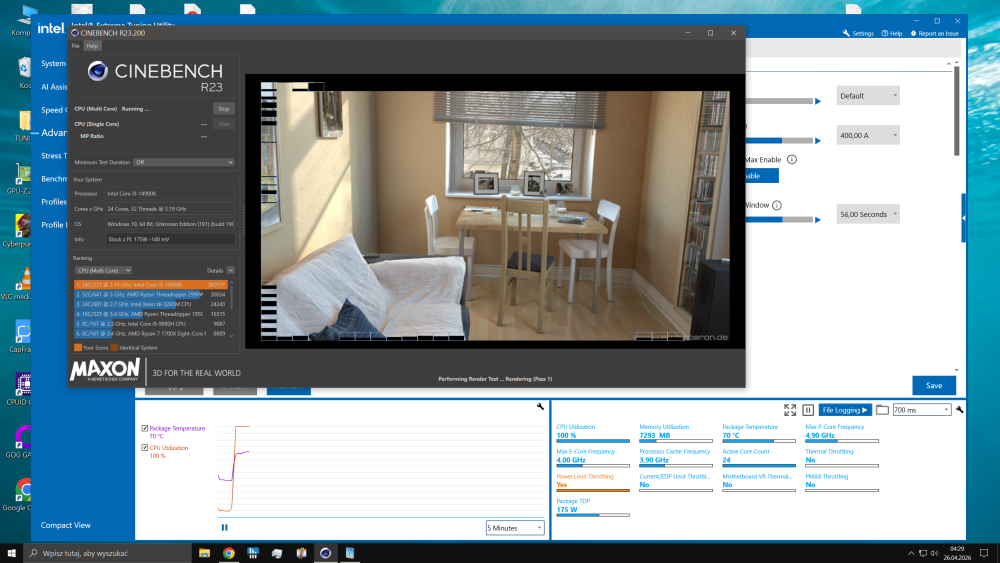Uncheck the CPU Utilization graph checkbox

(145, 448)
